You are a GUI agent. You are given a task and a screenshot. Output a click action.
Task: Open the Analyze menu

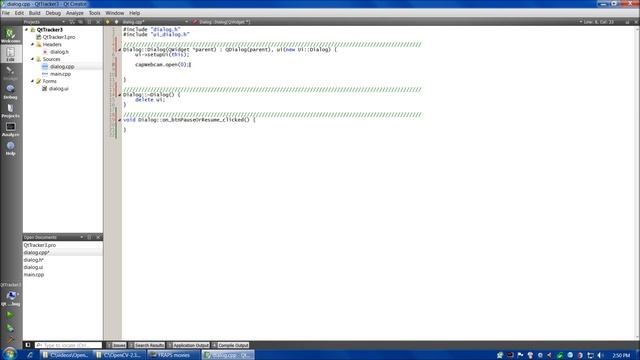75,13
